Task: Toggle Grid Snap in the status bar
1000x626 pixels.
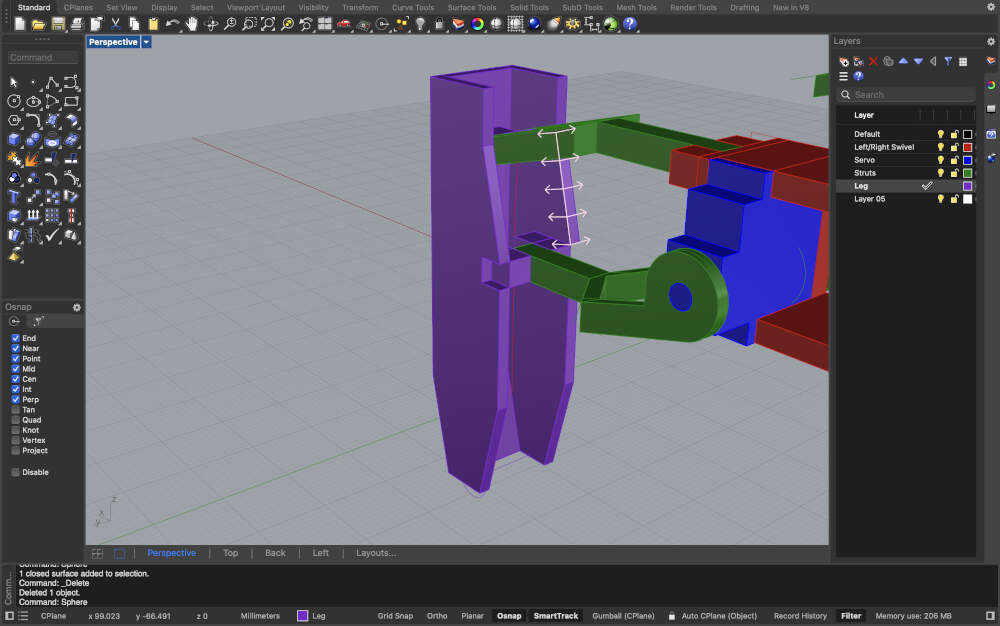Action: click(395, 616)
